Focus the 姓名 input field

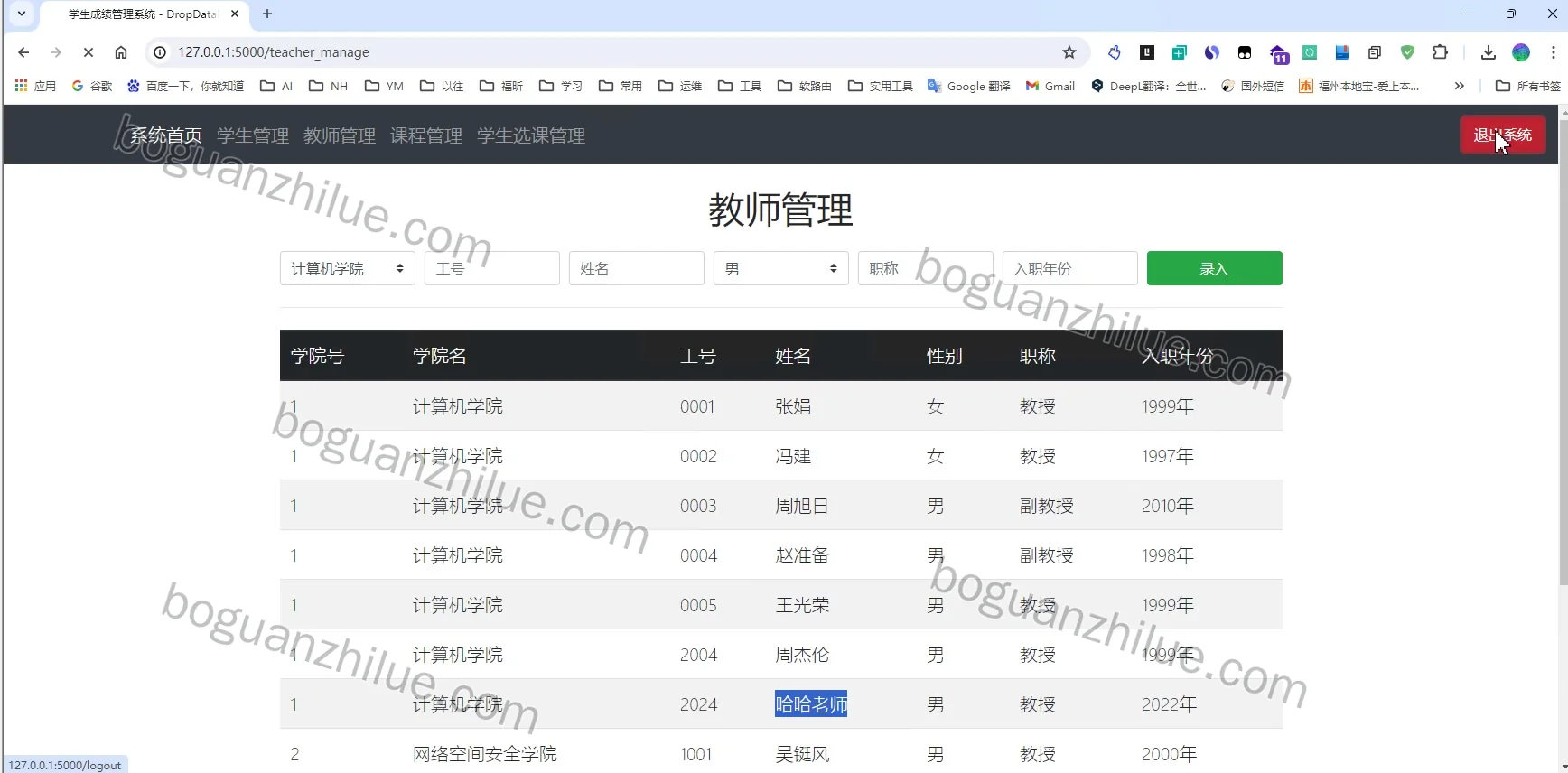(637, 268)
